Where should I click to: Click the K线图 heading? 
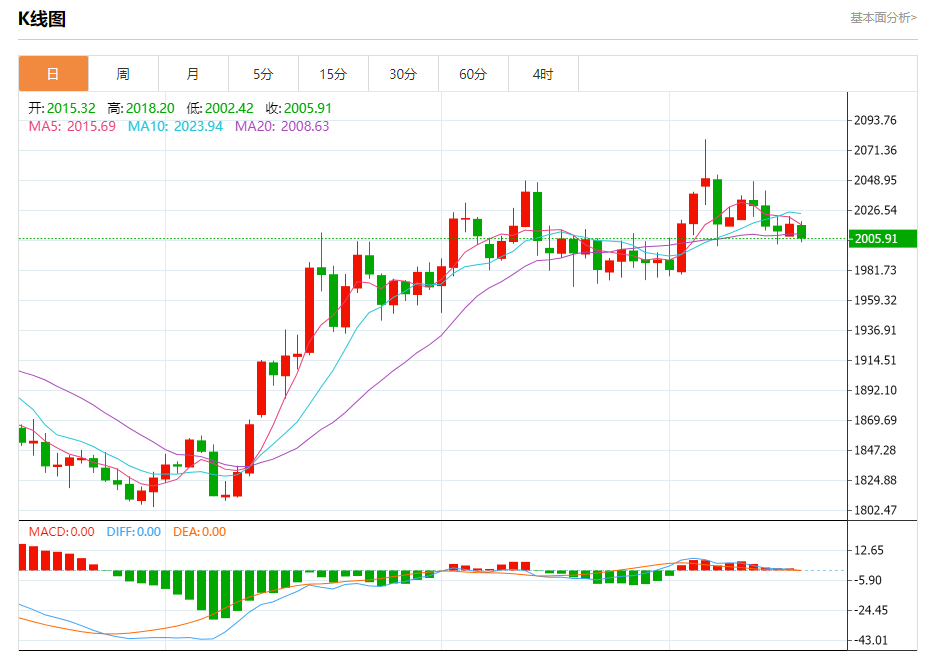41,19
